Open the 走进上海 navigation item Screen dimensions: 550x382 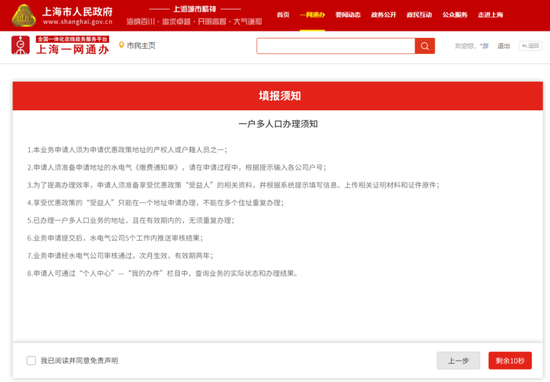(490, 15)
